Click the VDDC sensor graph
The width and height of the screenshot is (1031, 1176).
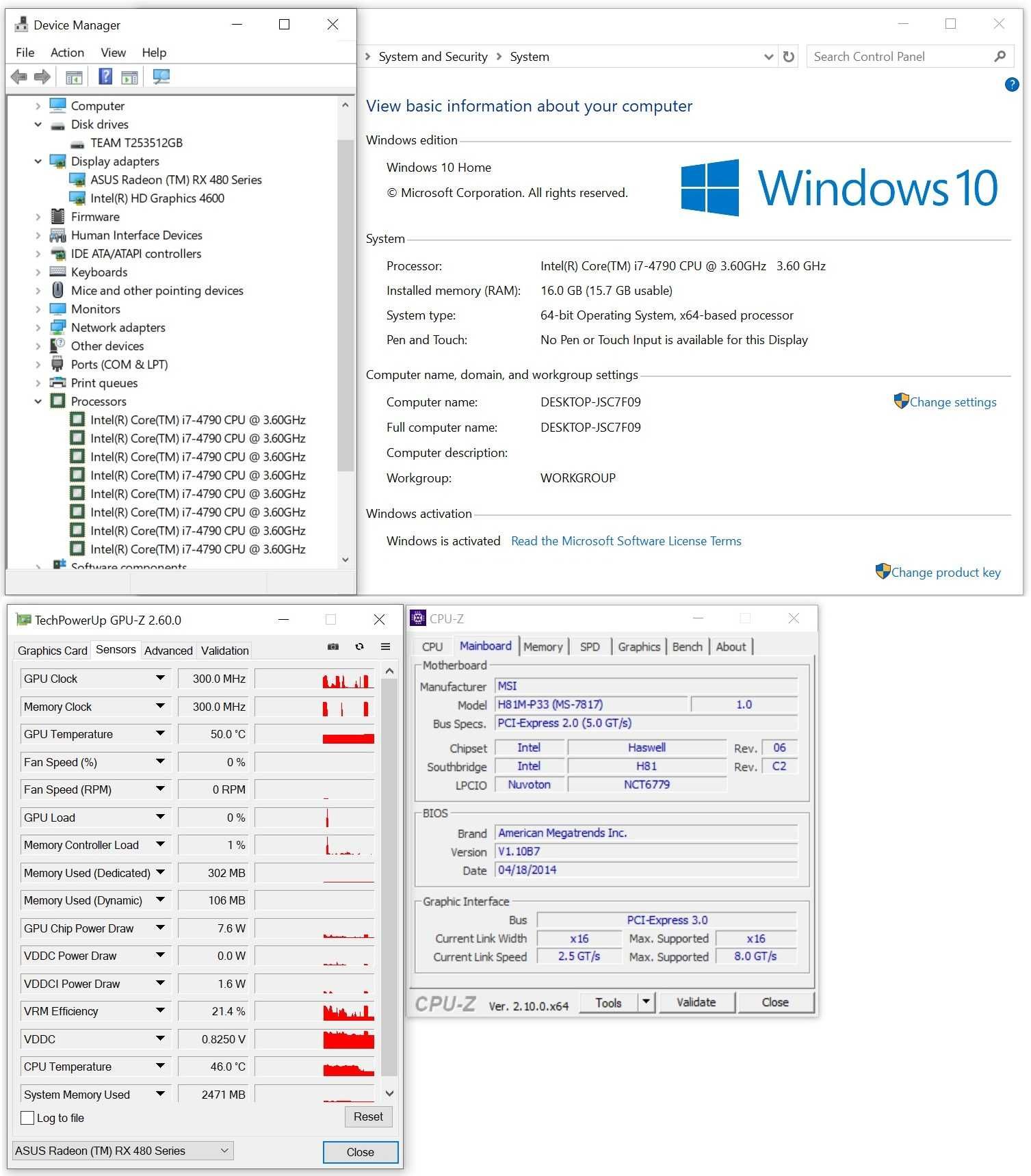(x=315, y=1038)
